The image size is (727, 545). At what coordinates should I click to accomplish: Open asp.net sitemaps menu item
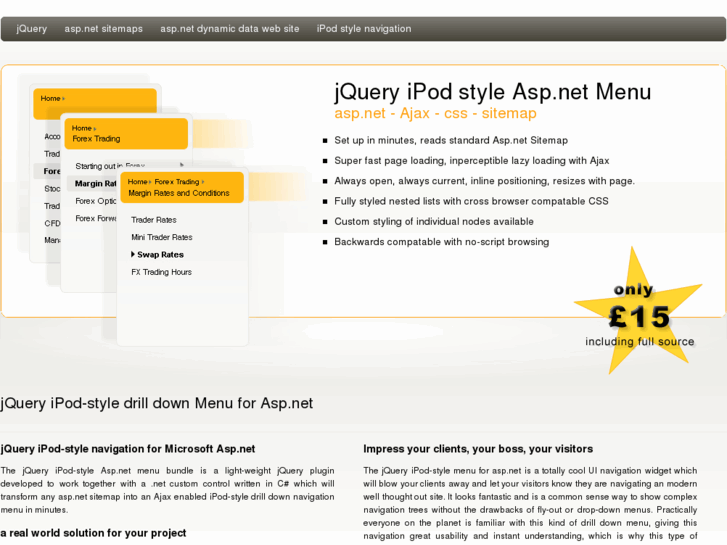click(x=103, y=29)
